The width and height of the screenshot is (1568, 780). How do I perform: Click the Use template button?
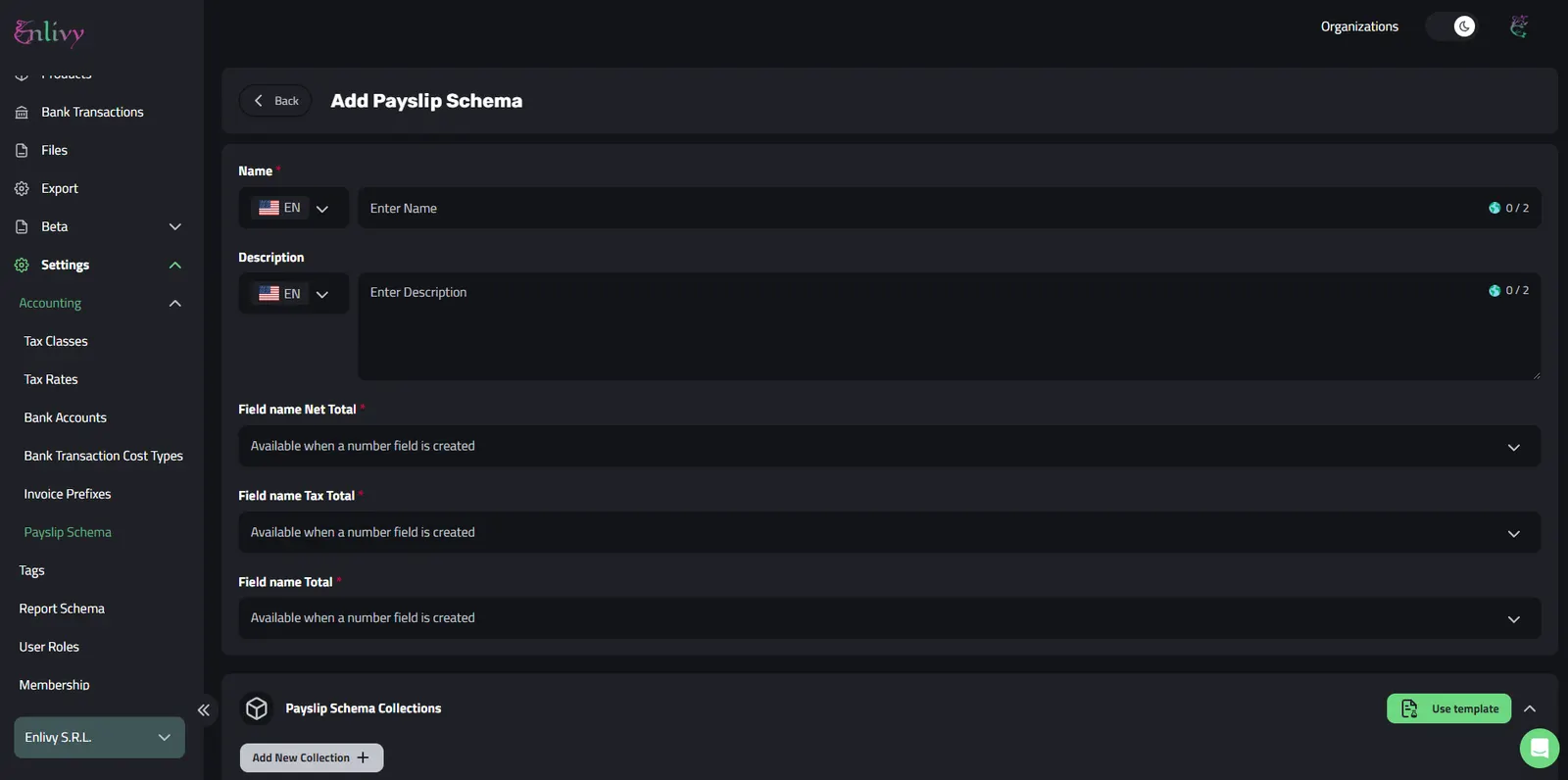[1448, 708]
